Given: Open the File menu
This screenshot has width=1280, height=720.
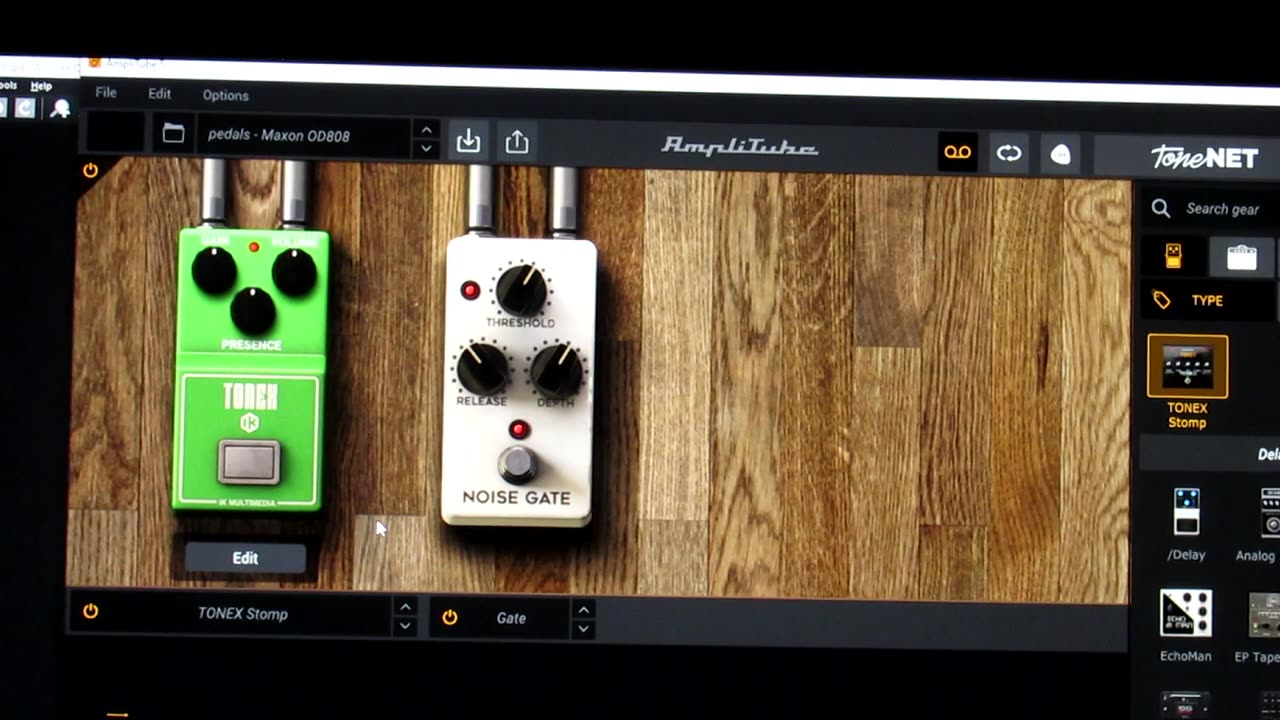Looking at the screenshot, I should pos(106,92).
